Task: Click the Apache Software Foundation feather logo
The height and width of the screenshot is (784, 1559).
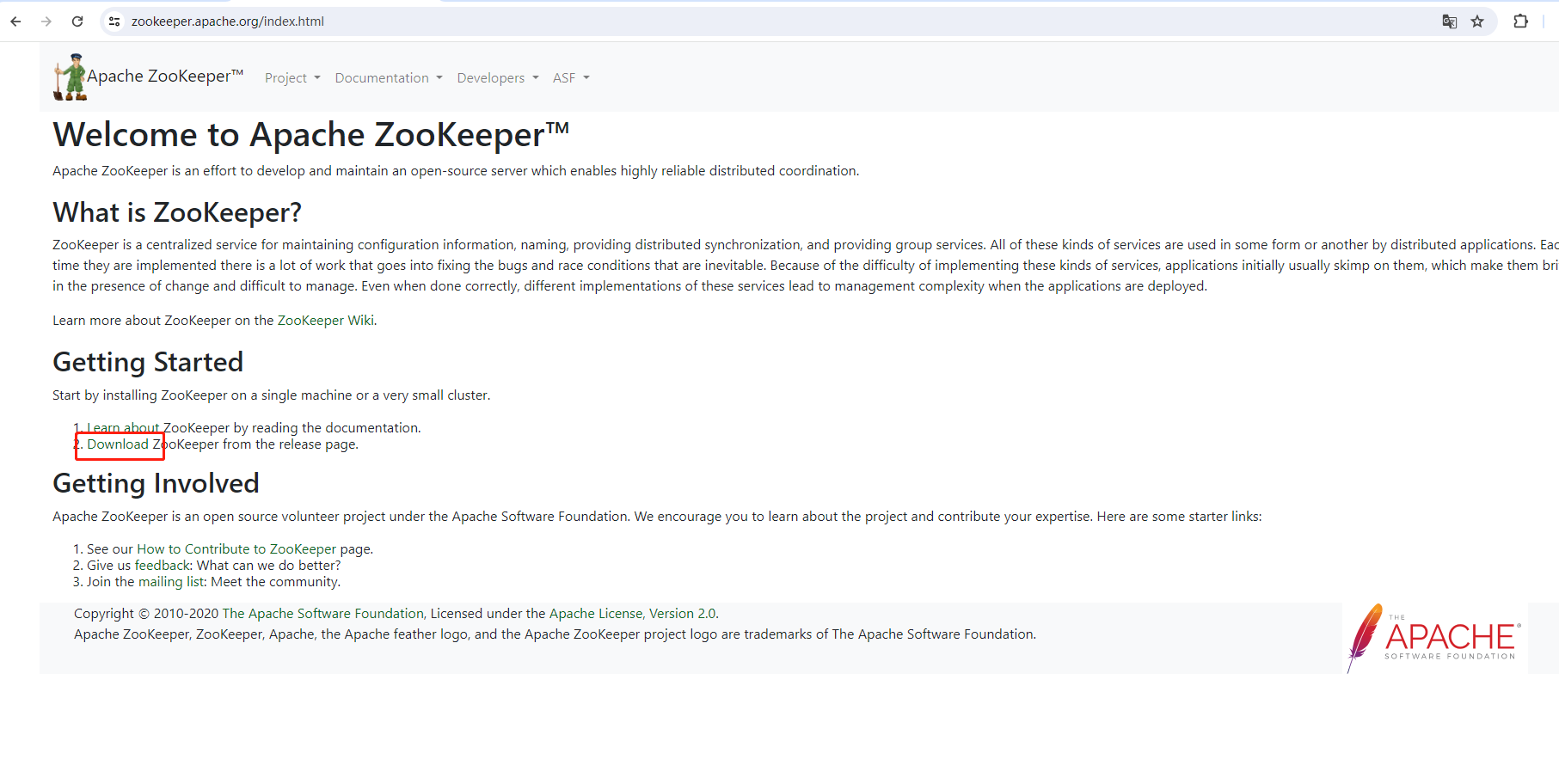Action: [1434, 638]
